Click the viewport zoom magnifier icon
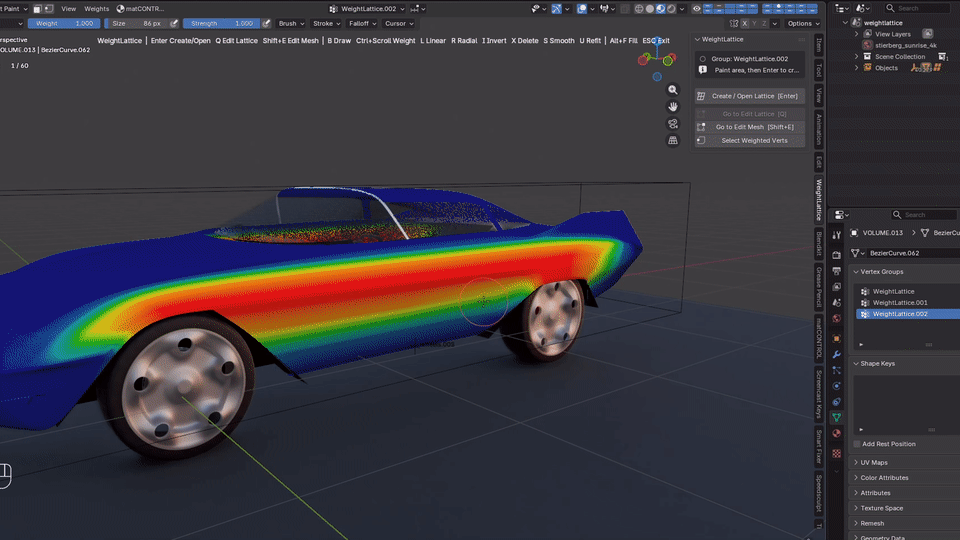 coord(673,90)
